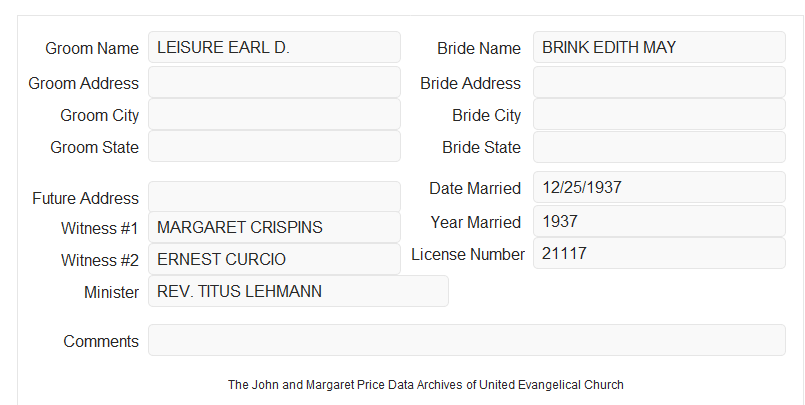Select the Future Address field
The width and height of the screenshot is (805, 405).
274,197
